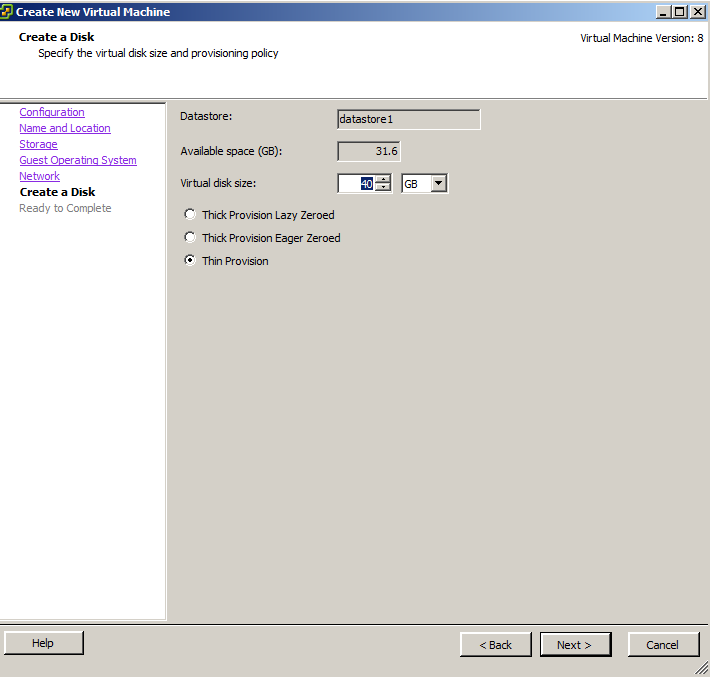Decrease virtual disk size with down arrow
The width and height of the screenshot is (710, 677).
coord(384,187)
